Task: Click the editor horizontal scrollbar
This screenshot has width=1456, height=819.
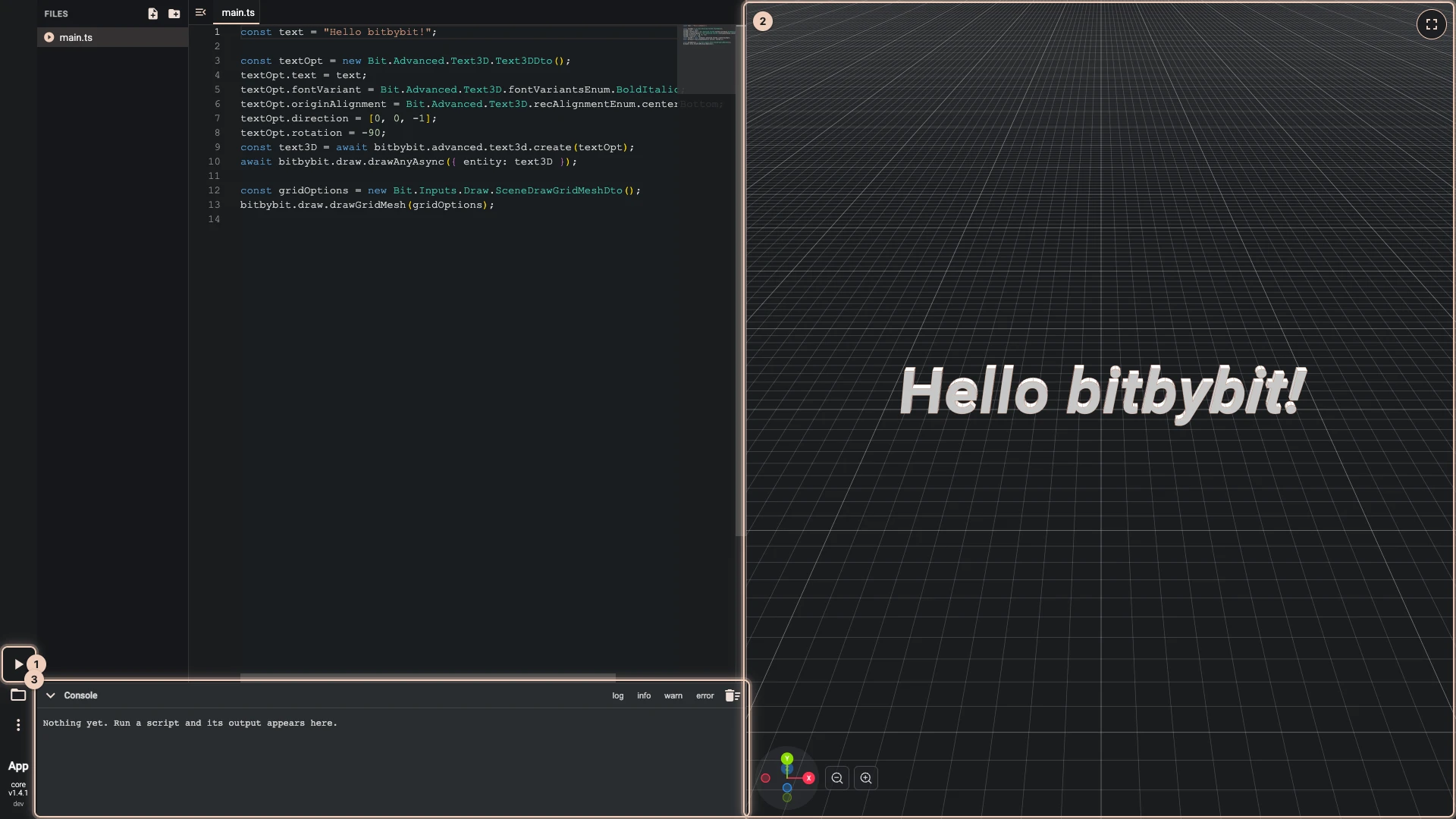Action: pyautogui.click(x=428, y=676)
